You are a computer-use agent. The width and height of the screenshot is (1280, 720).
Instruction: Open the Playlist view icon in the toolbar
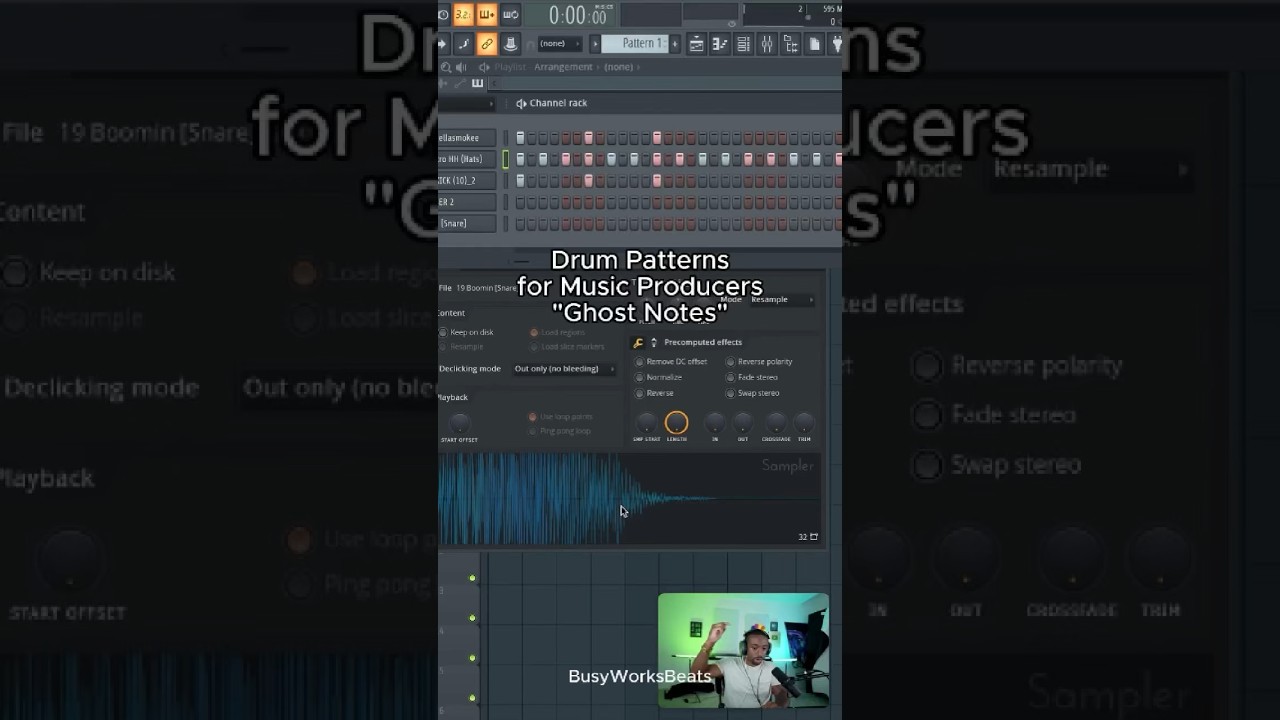[696, 44]
